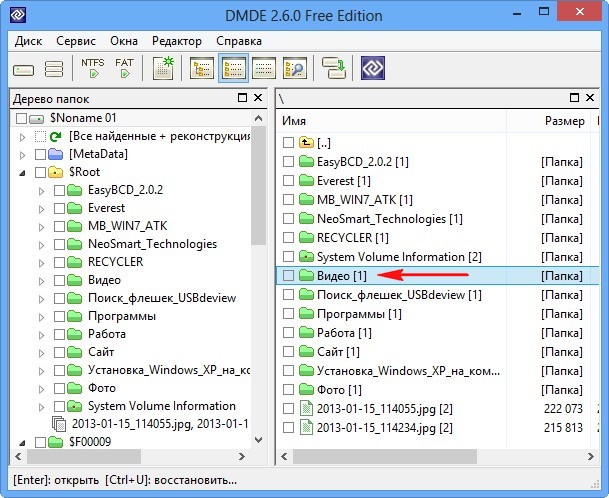Check the box next to Everest [1] in file list

288,181
